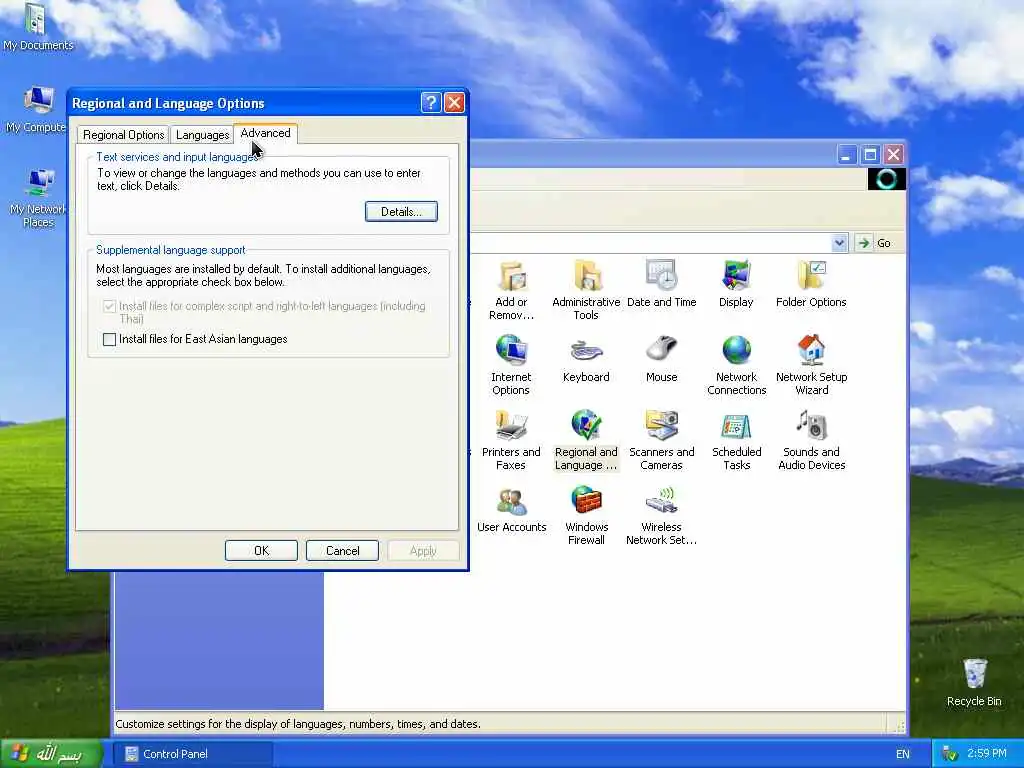Select My Network Places desktop icon
1024x768 pixels.
[39, 184]
